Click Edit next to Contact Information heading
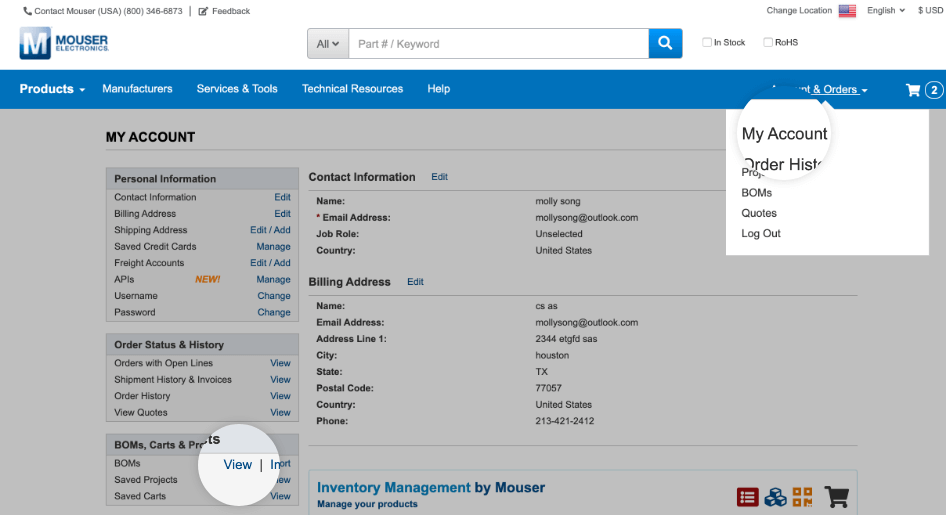Screen dimensions: 946x521 point(439,177)
